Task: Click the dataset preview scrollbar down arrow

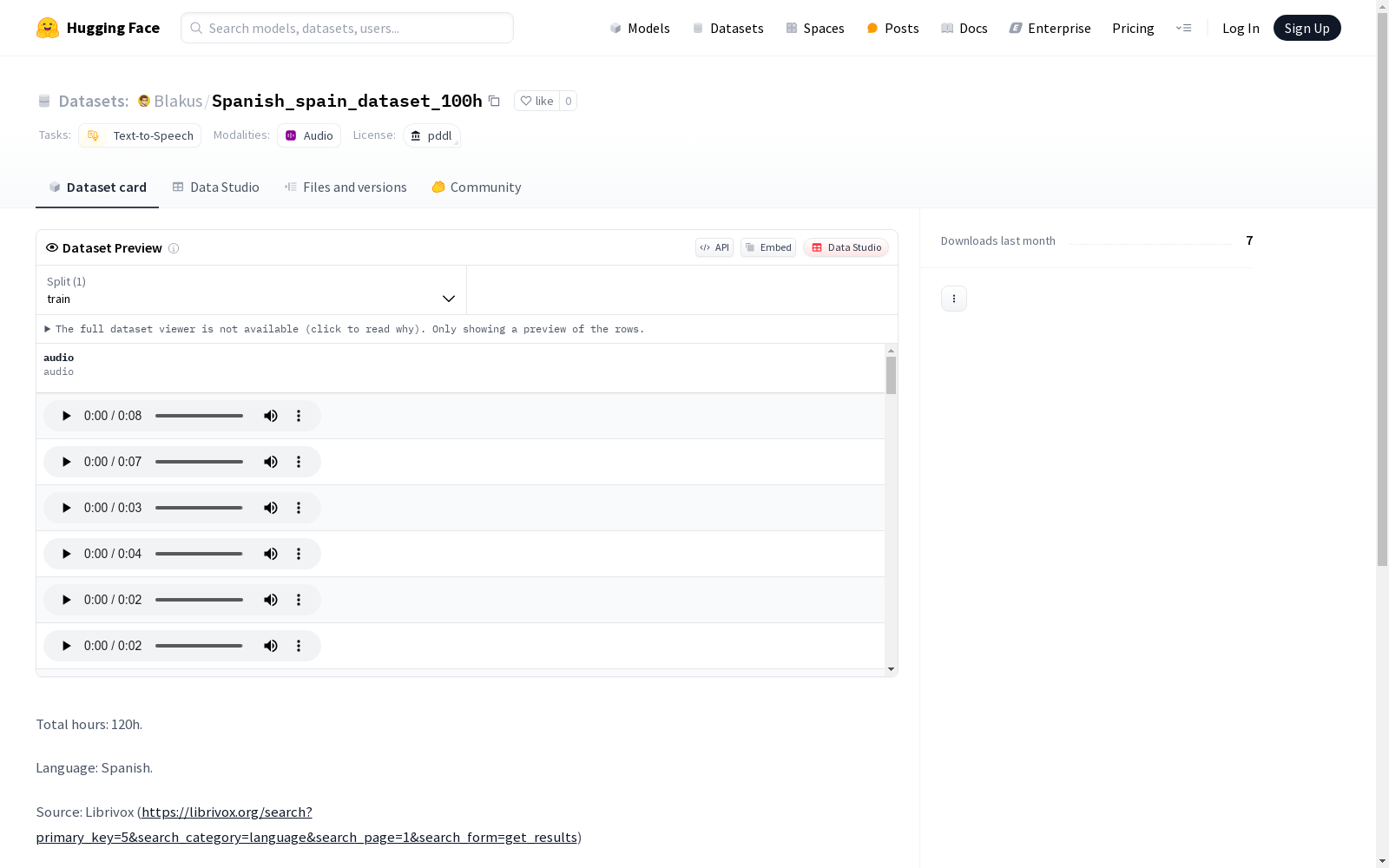Action: [x=891, y=669]
